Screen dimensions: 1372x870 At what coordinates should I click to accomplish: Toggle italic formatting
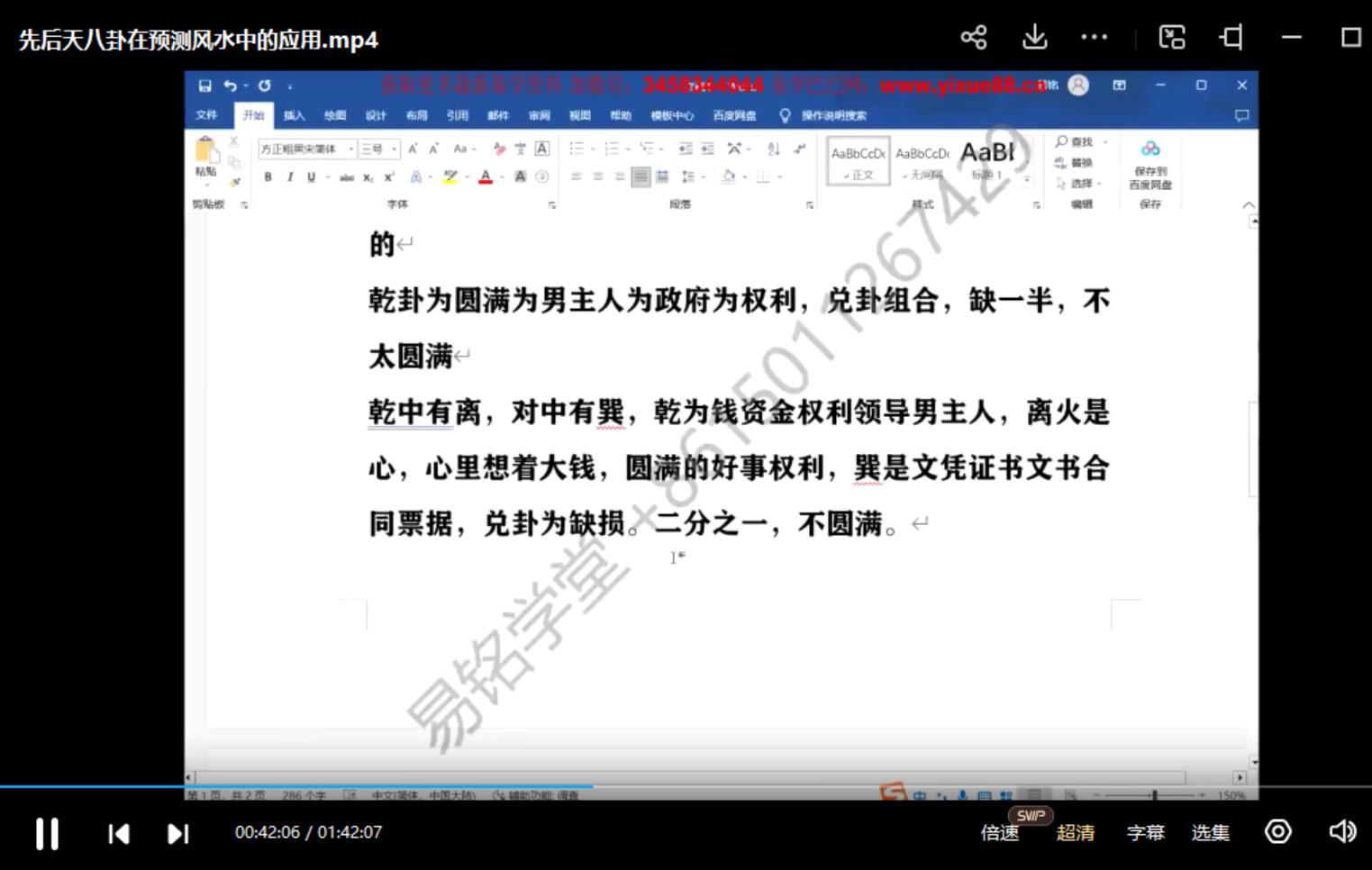point(290,176)
